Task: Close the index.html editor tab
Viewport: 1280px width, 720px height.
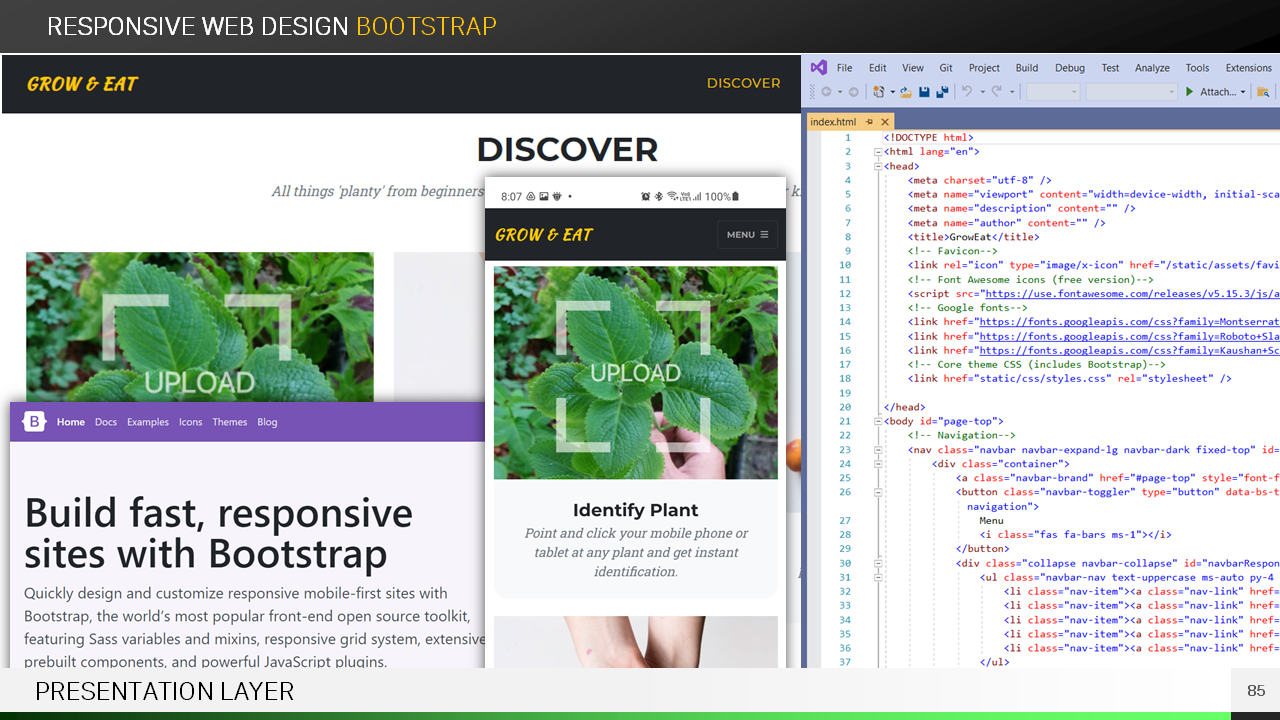Action: tap(885, 122)
